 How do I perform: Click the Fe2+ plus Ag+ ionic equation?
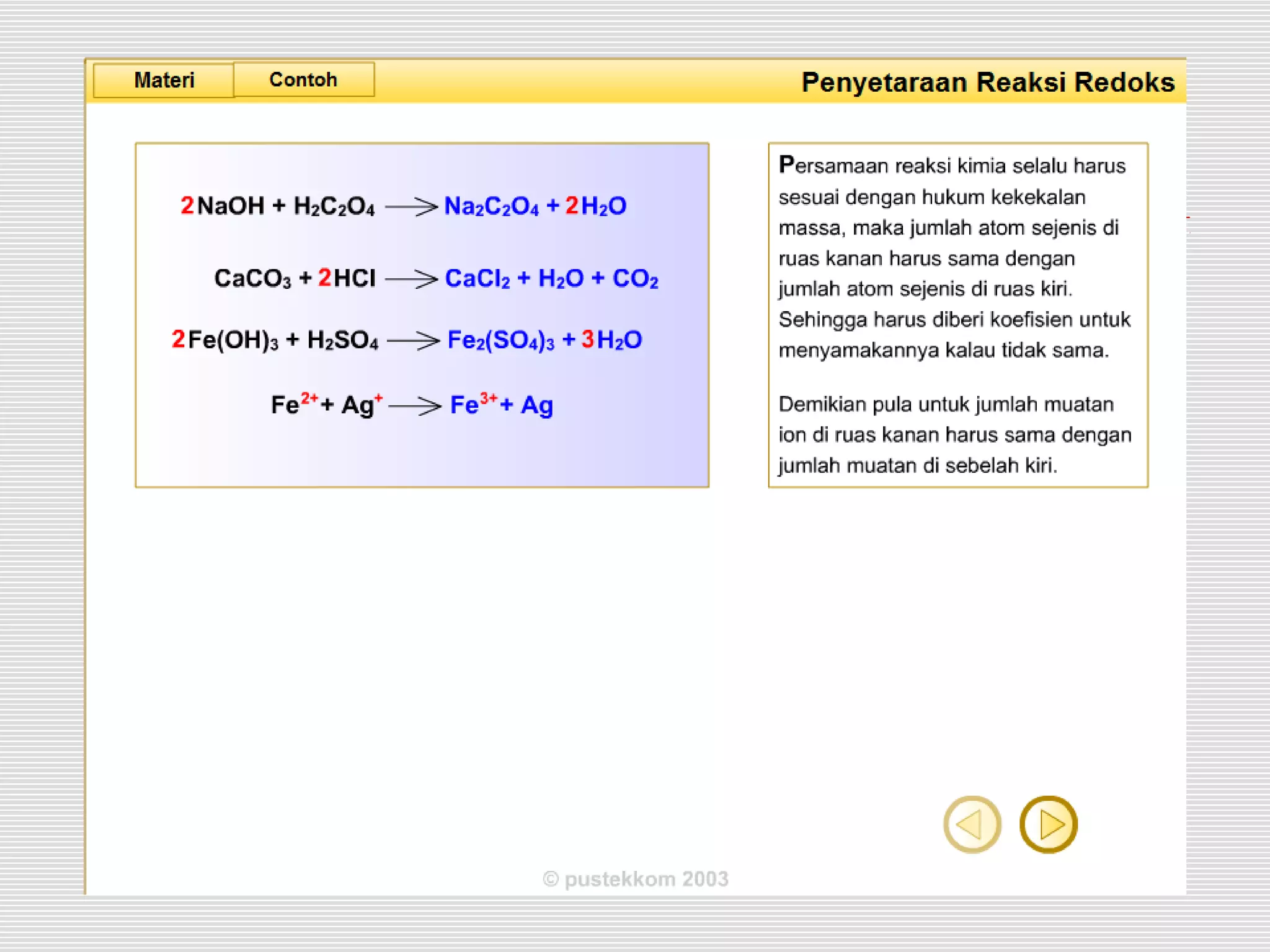[412, 405]
